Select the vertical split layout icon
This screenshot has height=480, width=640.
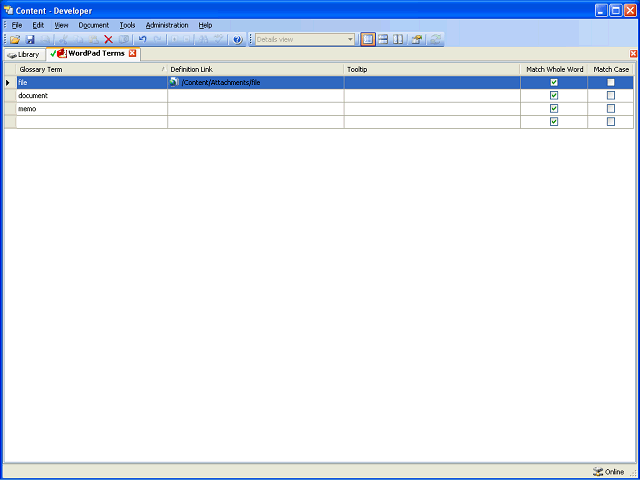point(398,40)
